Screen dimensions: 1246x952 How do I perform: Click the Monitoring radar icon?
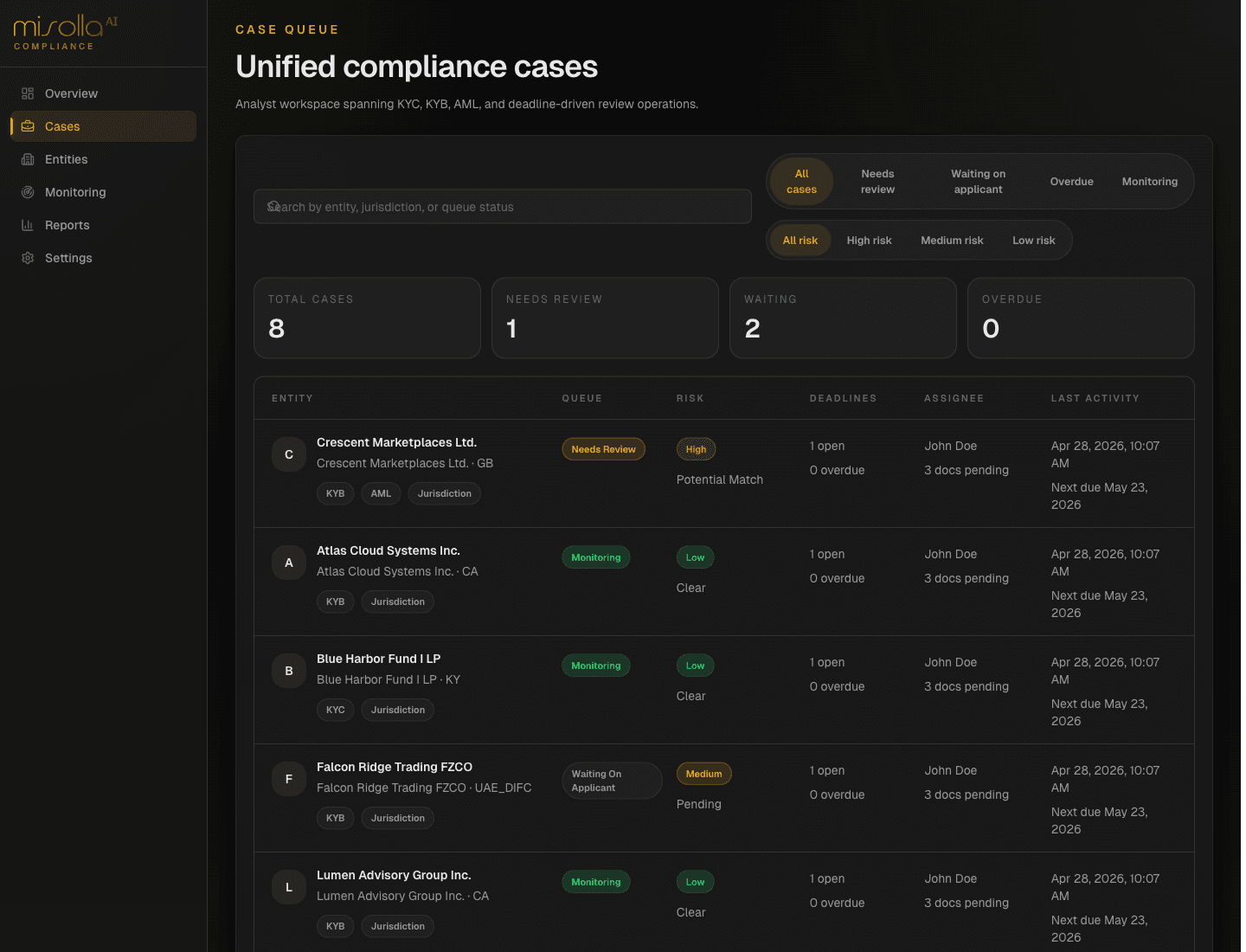[x=28, y=192]
